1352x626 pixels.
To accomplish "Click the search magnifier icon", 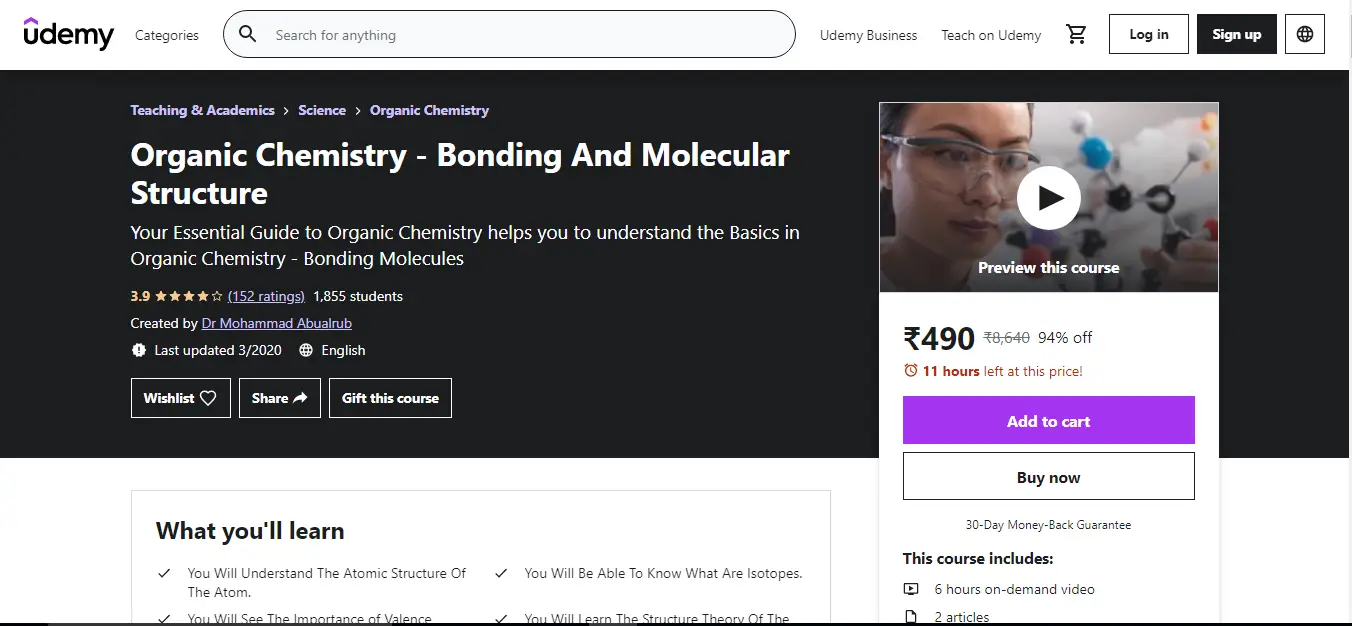I will click(247, 34).
